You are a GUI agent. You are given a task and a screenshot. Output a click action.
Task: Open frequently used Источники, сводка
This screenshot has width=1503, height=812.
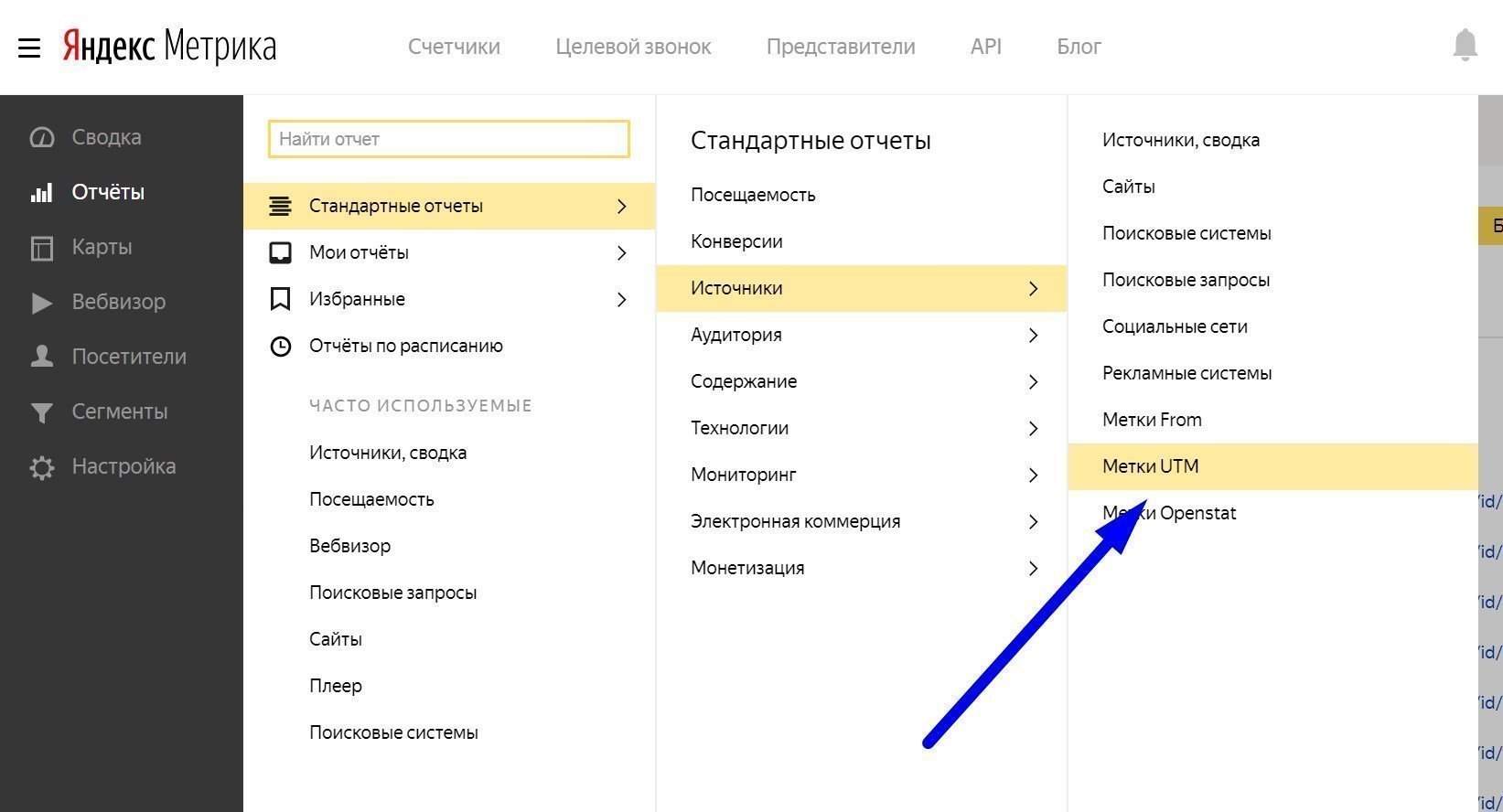[388, 453]
